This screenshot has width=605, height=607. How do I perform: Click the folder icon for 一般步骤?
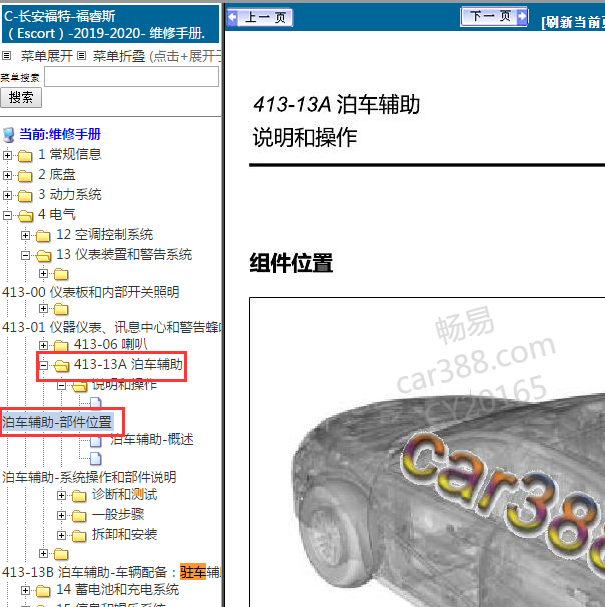click(x=79, y=516)
